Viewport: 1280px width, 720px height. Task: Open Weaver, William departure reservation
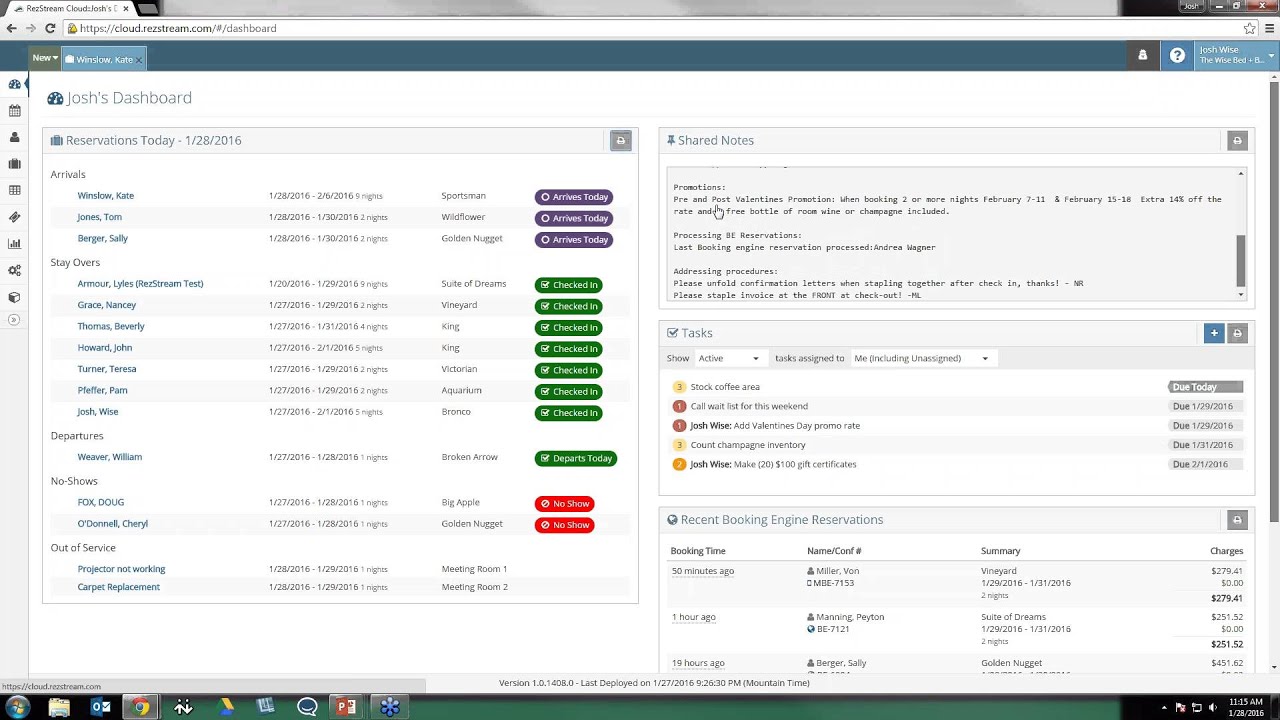pyautogui.click(x=109, y=457)
